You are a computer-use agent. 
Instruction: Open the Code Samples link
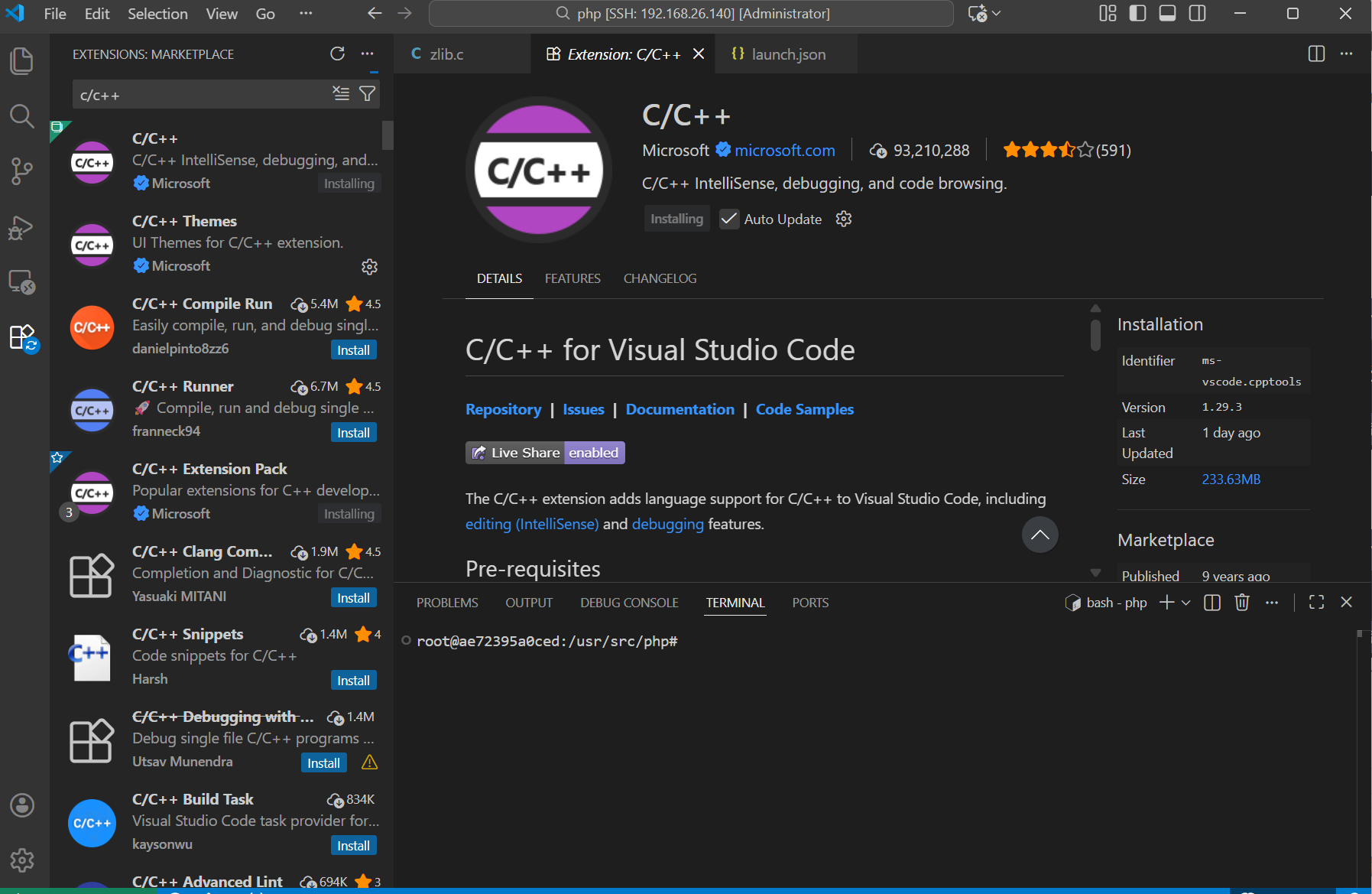805,409
